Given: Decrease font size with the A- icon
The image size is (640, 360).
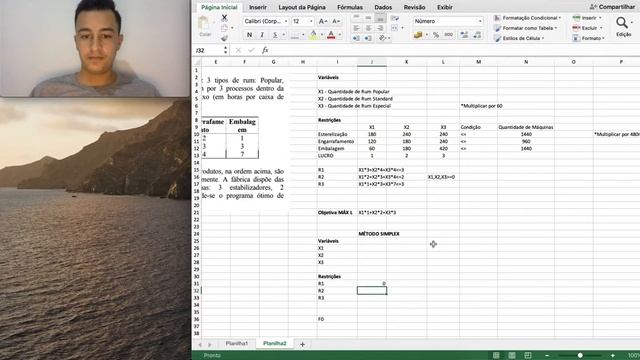Looking at the screenshot, I should [x=336, y=21].
